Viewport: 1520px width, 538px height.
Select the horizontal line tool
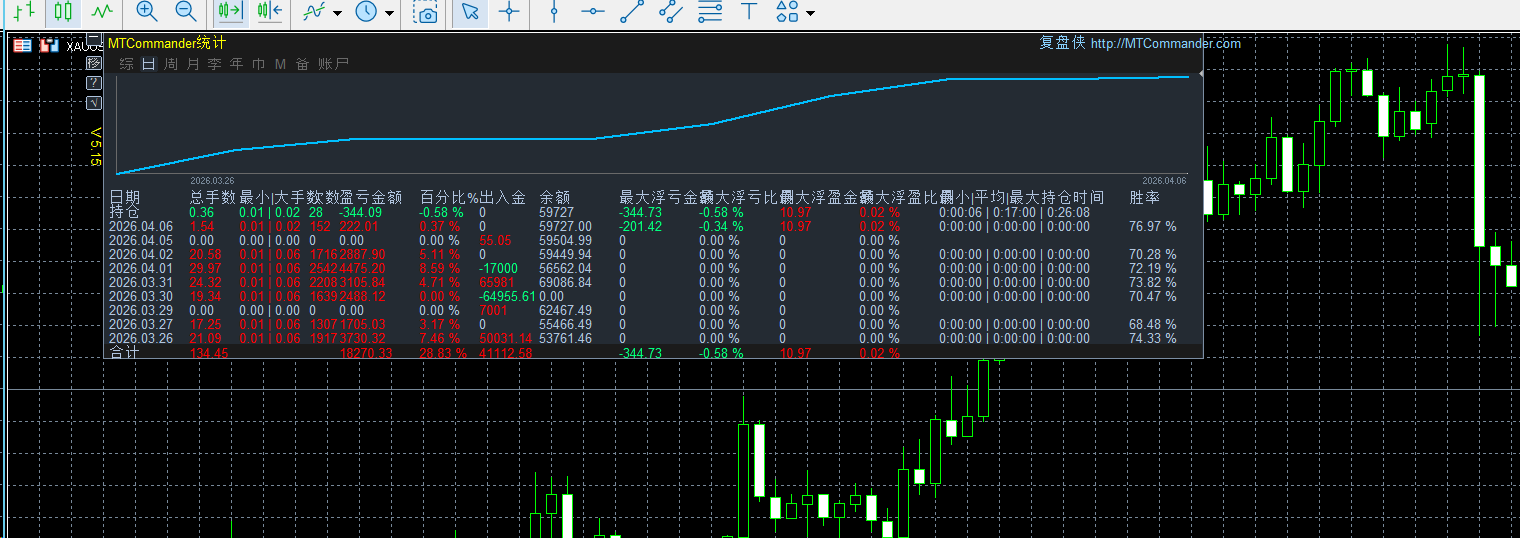click(594, 12)
